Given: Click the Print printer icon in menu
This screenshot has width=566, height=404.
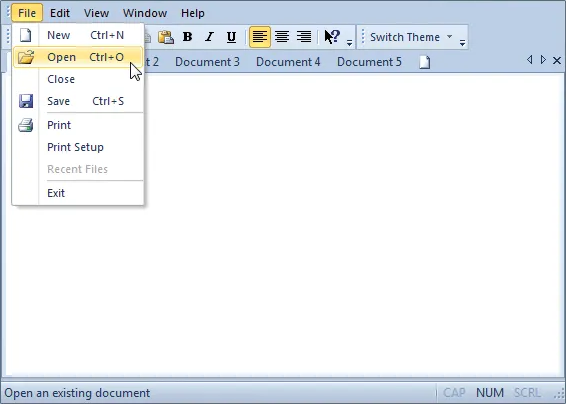Looking at the screenshot, I should (x=26, y=125).
